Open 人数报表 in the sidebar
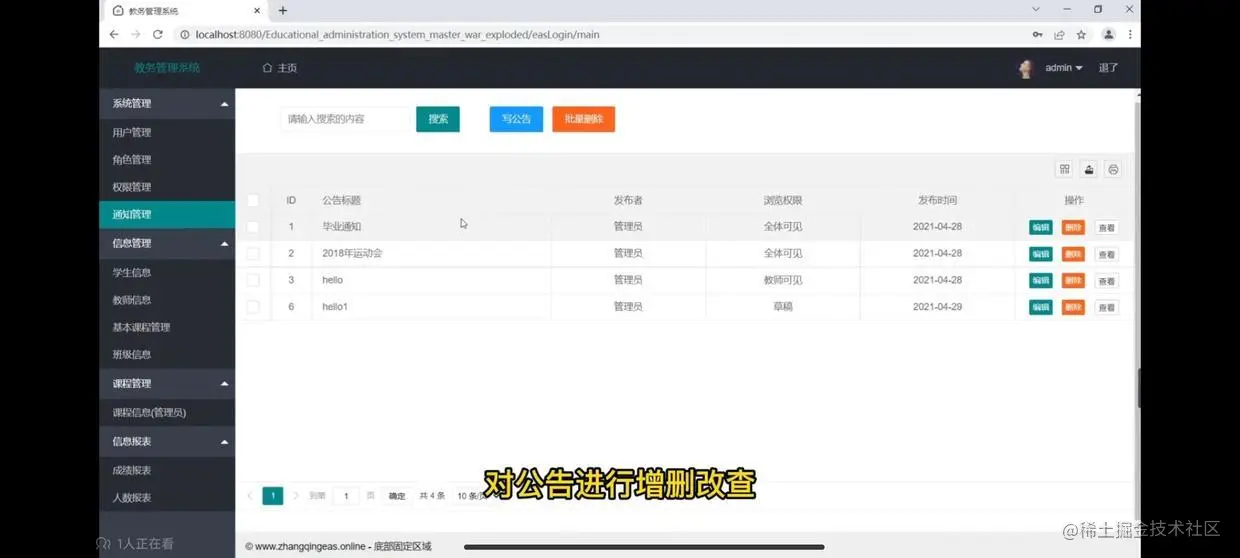Viewport: 1240px width, 558px height. point(167,497)
